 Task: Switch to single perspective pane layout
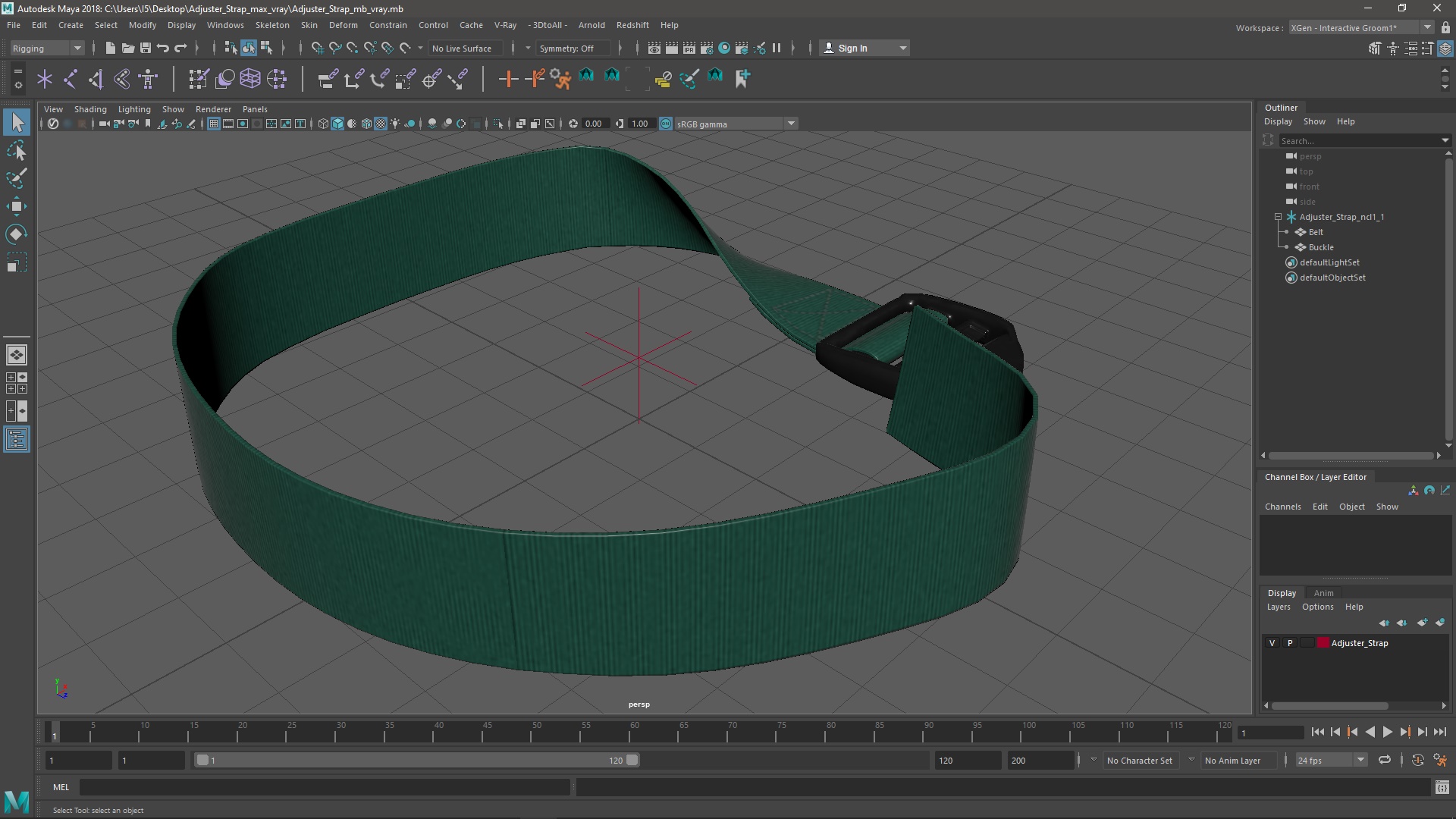[x=17, y=354]
